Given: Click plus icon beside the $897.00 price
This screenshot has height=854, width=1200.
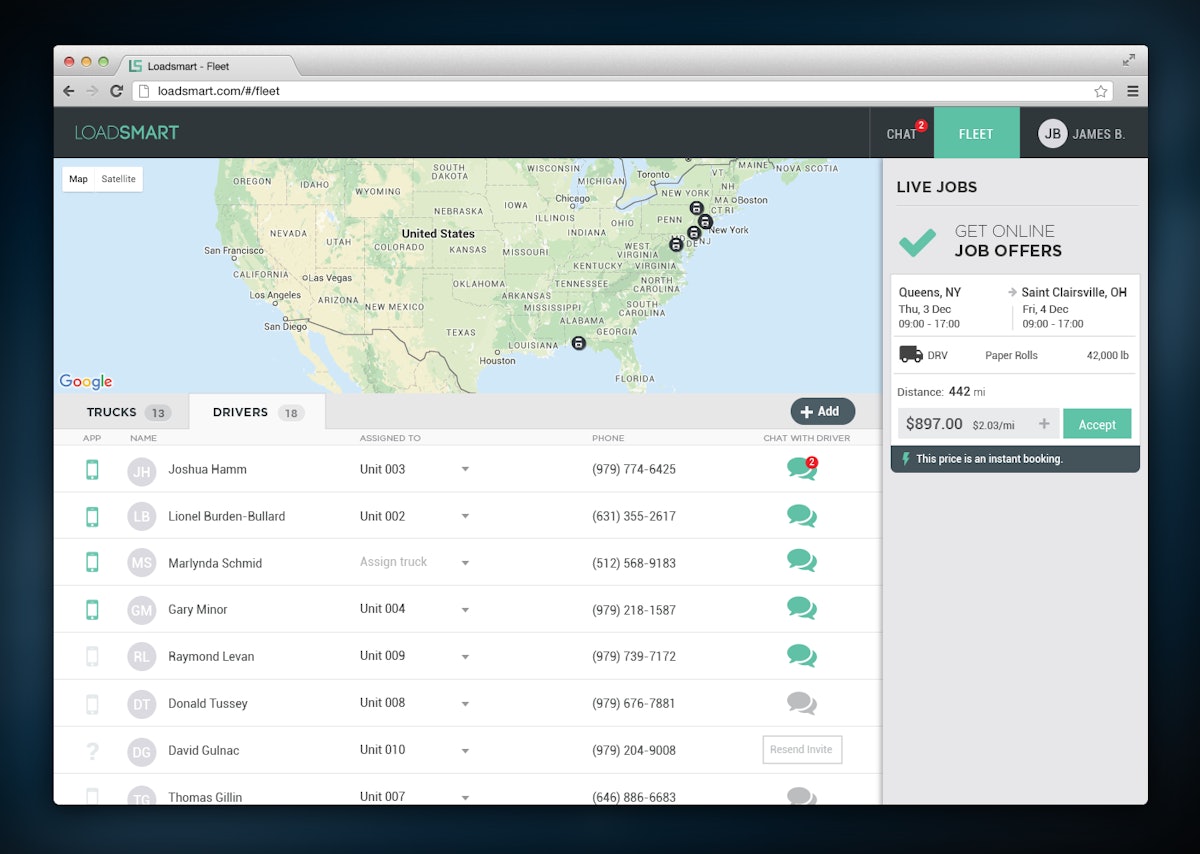Looking at the screenshot, I should tap(1044, 424).
